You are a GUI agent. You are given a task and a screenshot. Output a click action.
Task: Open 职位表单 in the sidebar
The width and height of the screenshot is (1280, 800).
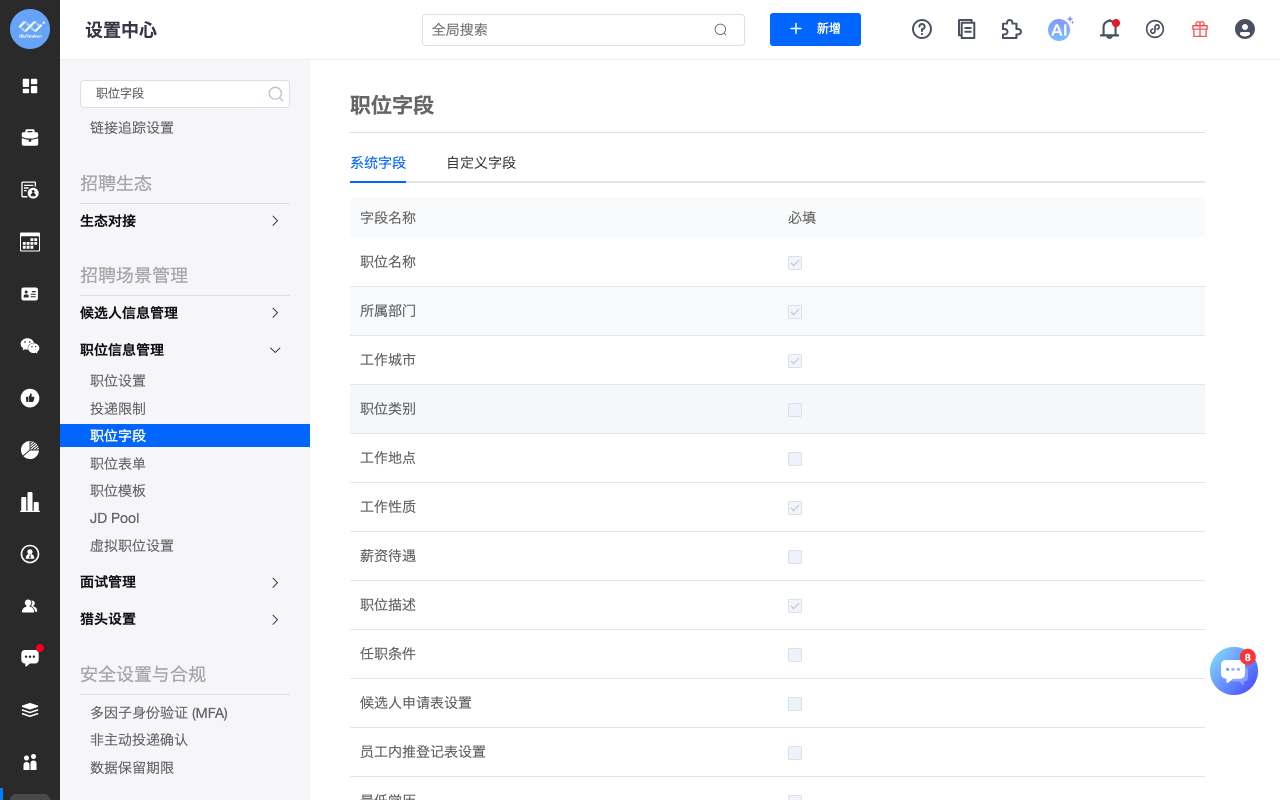pyautogui.click(x=118, y=463)
